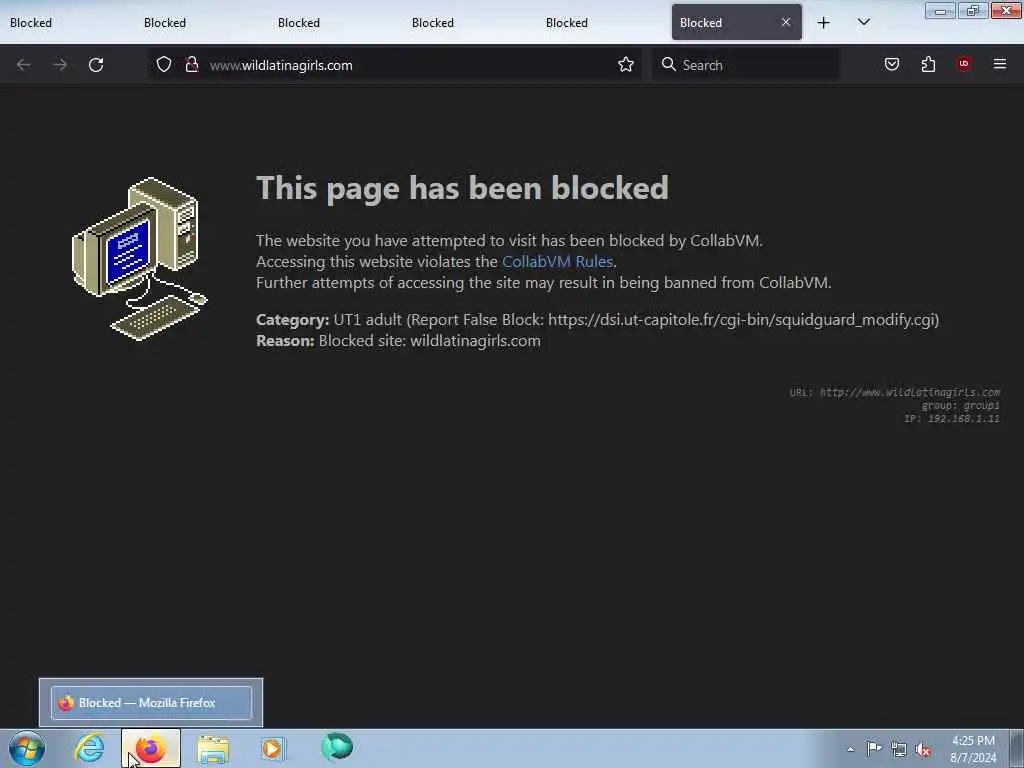Open the CollabVM Rules link

pos(557,262)
